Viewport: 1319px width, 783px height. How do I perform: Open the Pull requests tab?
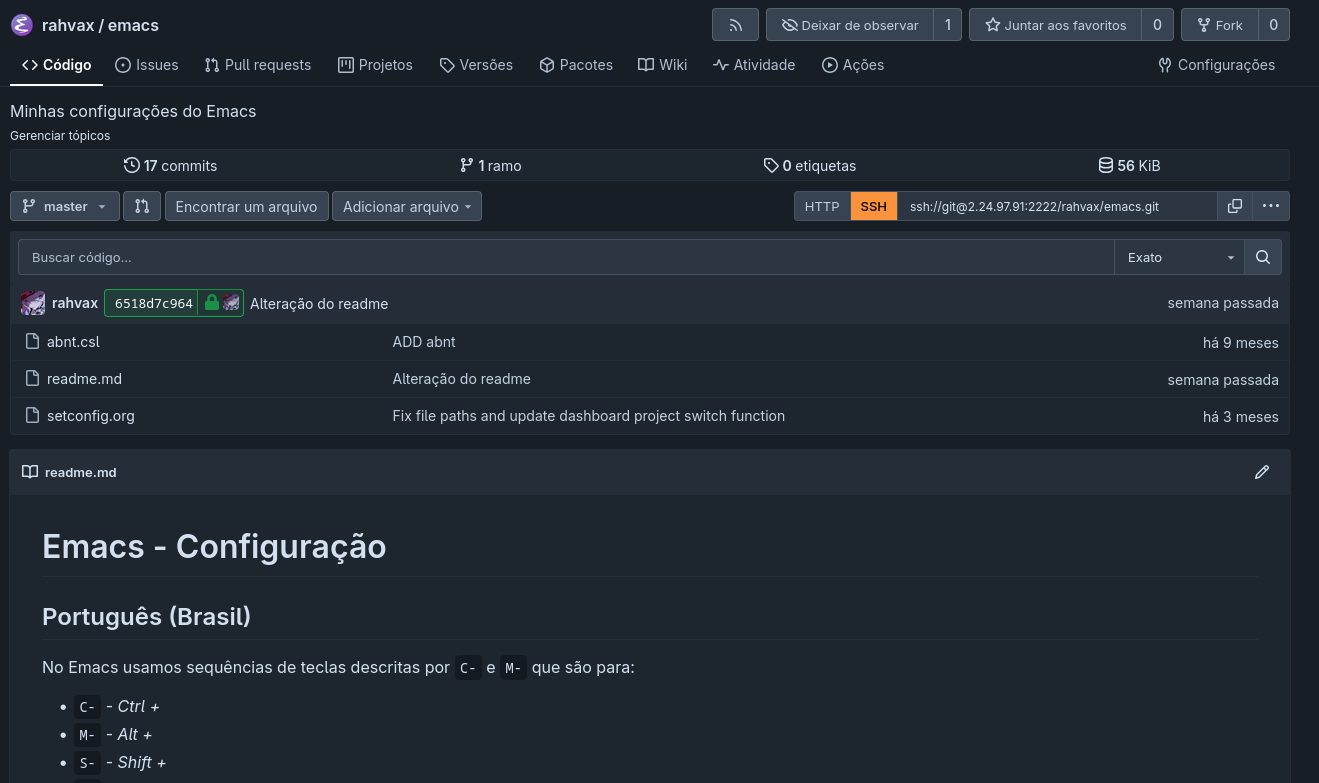click(x=258, y=65)
